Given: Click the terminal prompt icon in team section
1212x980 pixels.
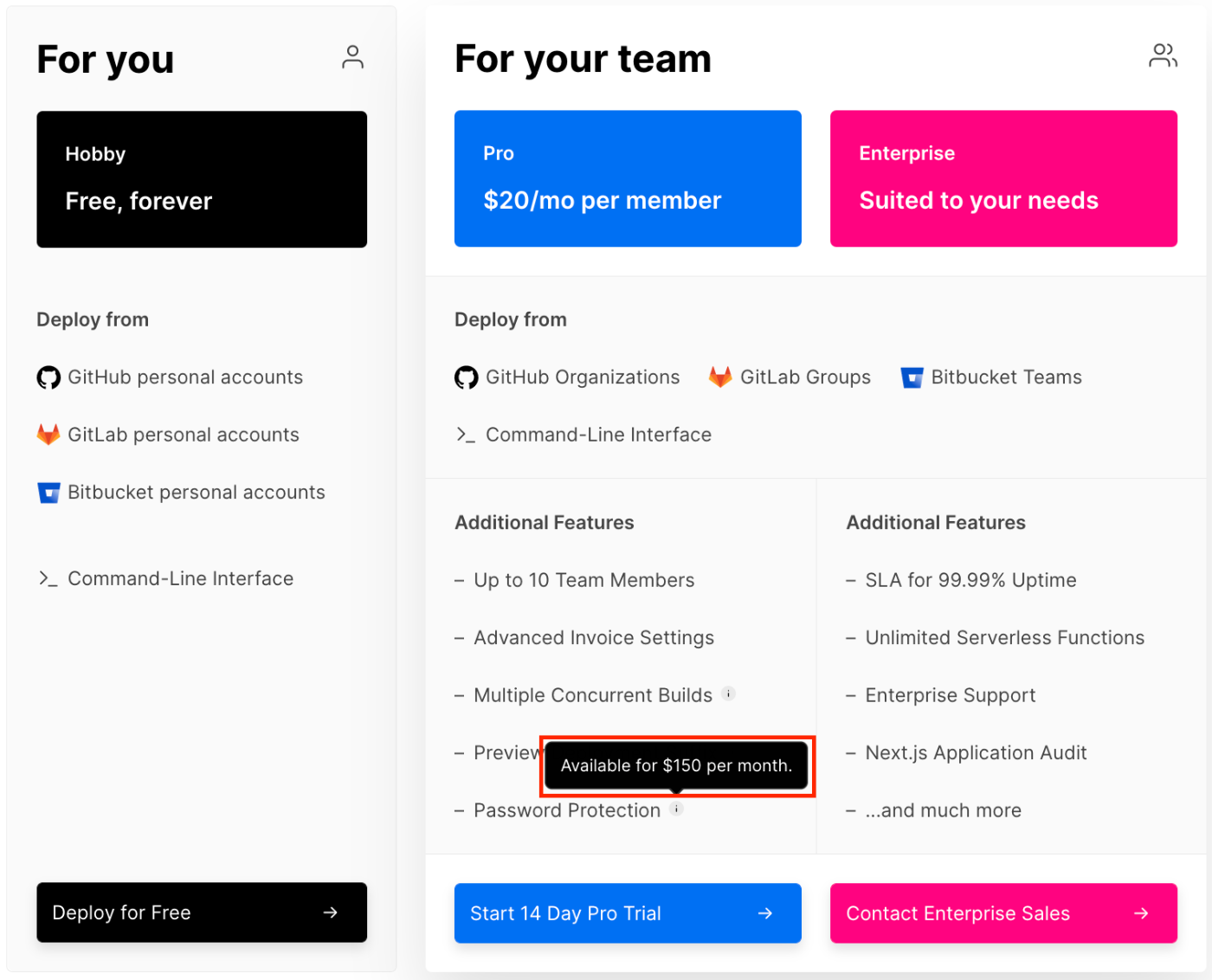Looking at the screenshot, I should pyautogui.click(x=466, y=435).
